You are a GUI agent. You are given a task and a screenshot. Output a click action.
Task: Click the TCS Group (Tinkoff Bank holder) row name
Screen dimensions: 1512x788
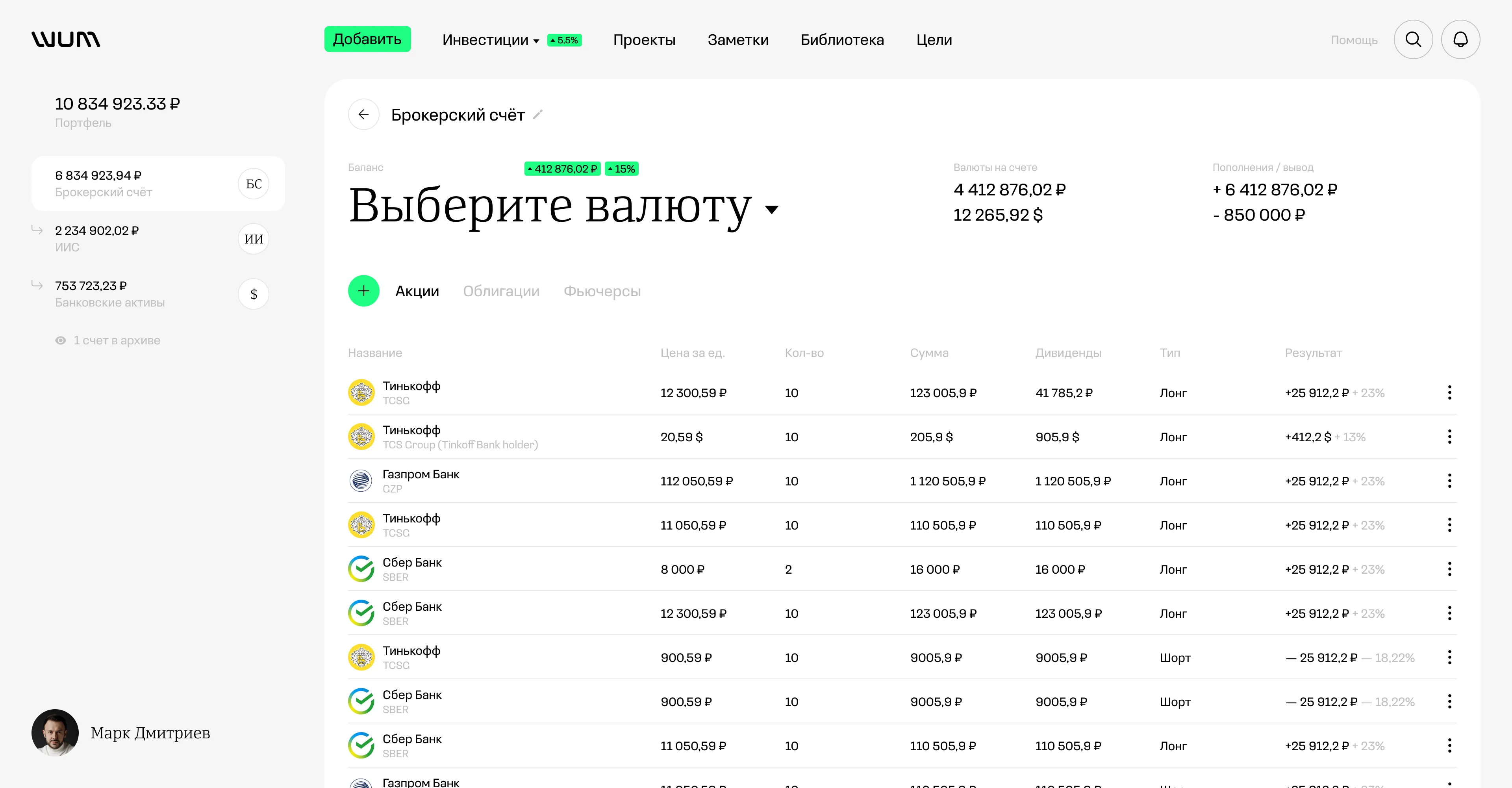pos(460,444)
